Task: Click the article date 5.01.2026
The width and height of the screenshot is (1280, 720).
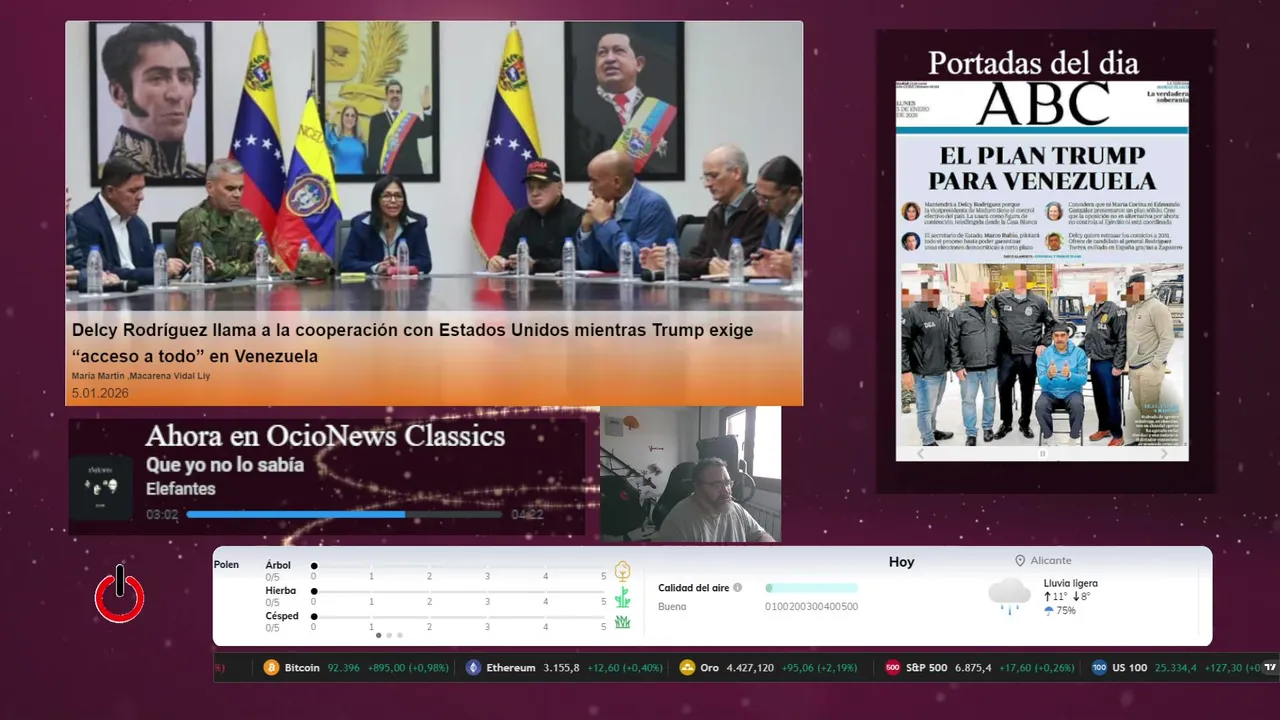Action: click(x=100, y=394)
